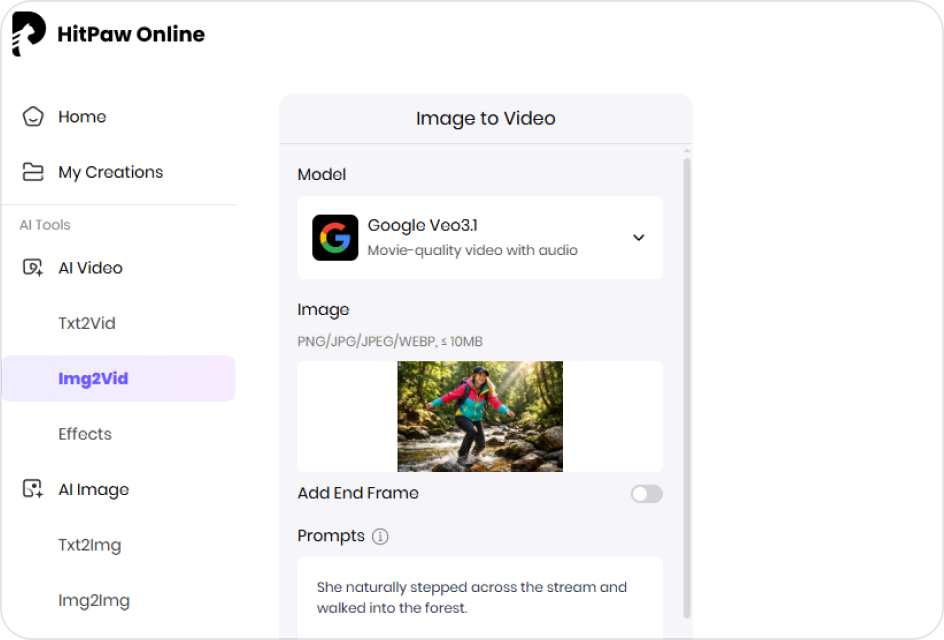
Task: Open the Model selection dropdown
Action: coord(480,237)
